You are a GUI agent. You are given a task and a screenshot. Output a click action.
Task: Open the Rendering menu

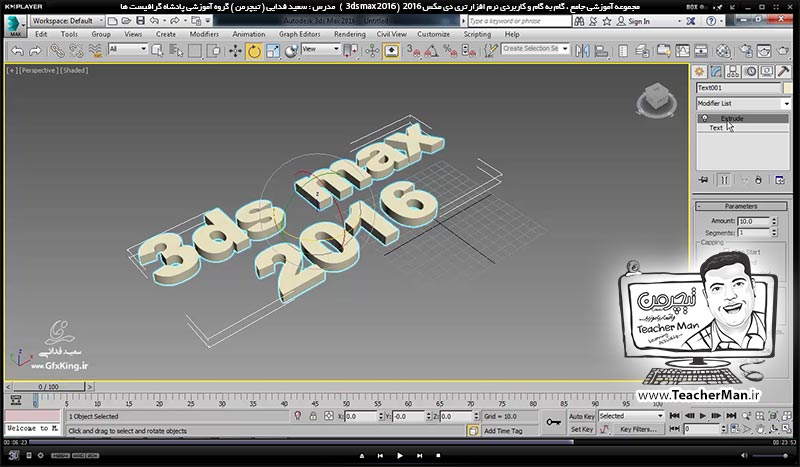(x=349, y=34)
